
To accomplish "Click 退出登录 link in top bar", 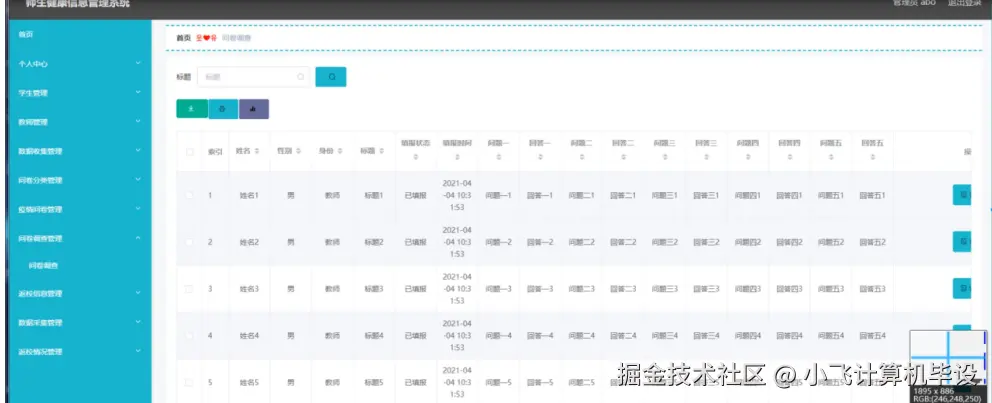I will tap(964, 3).
